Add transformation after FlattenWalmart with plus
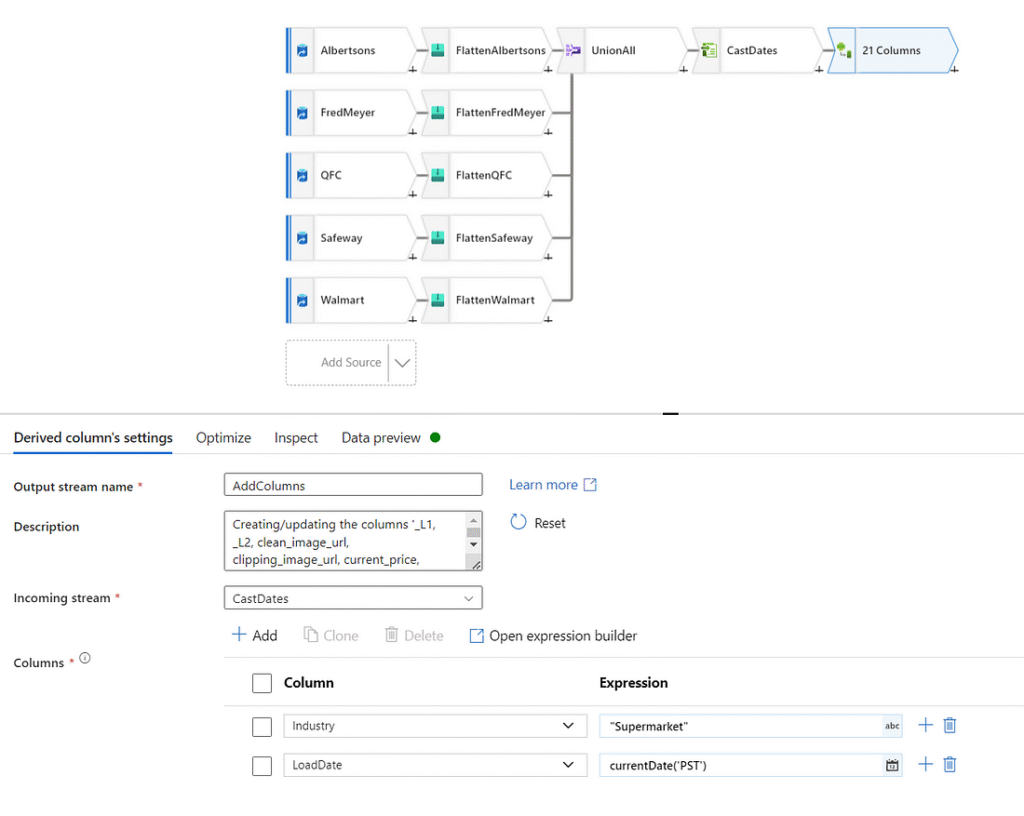The height and width of the screenshot is (816, 1024). point(548,319)
